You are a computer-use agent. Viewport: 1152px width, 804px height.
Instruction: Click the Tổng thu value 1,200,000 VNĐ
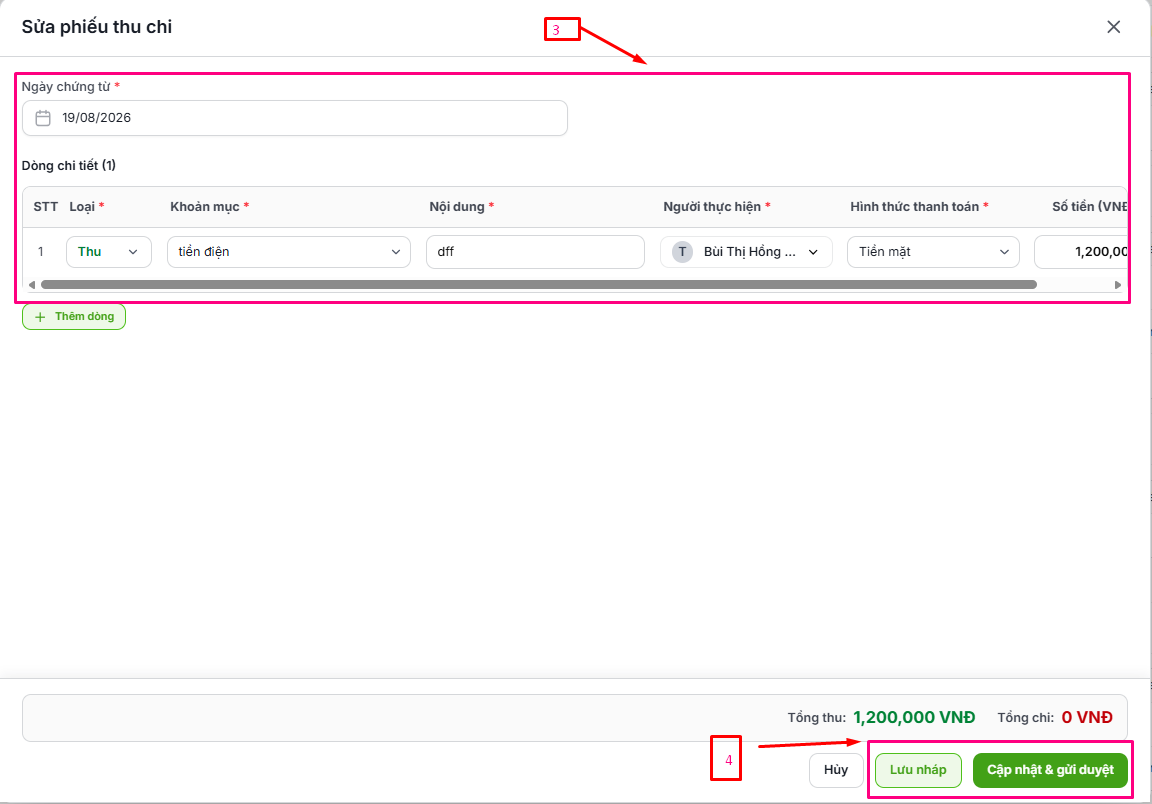pyautogui.click(x=914, y=717)
